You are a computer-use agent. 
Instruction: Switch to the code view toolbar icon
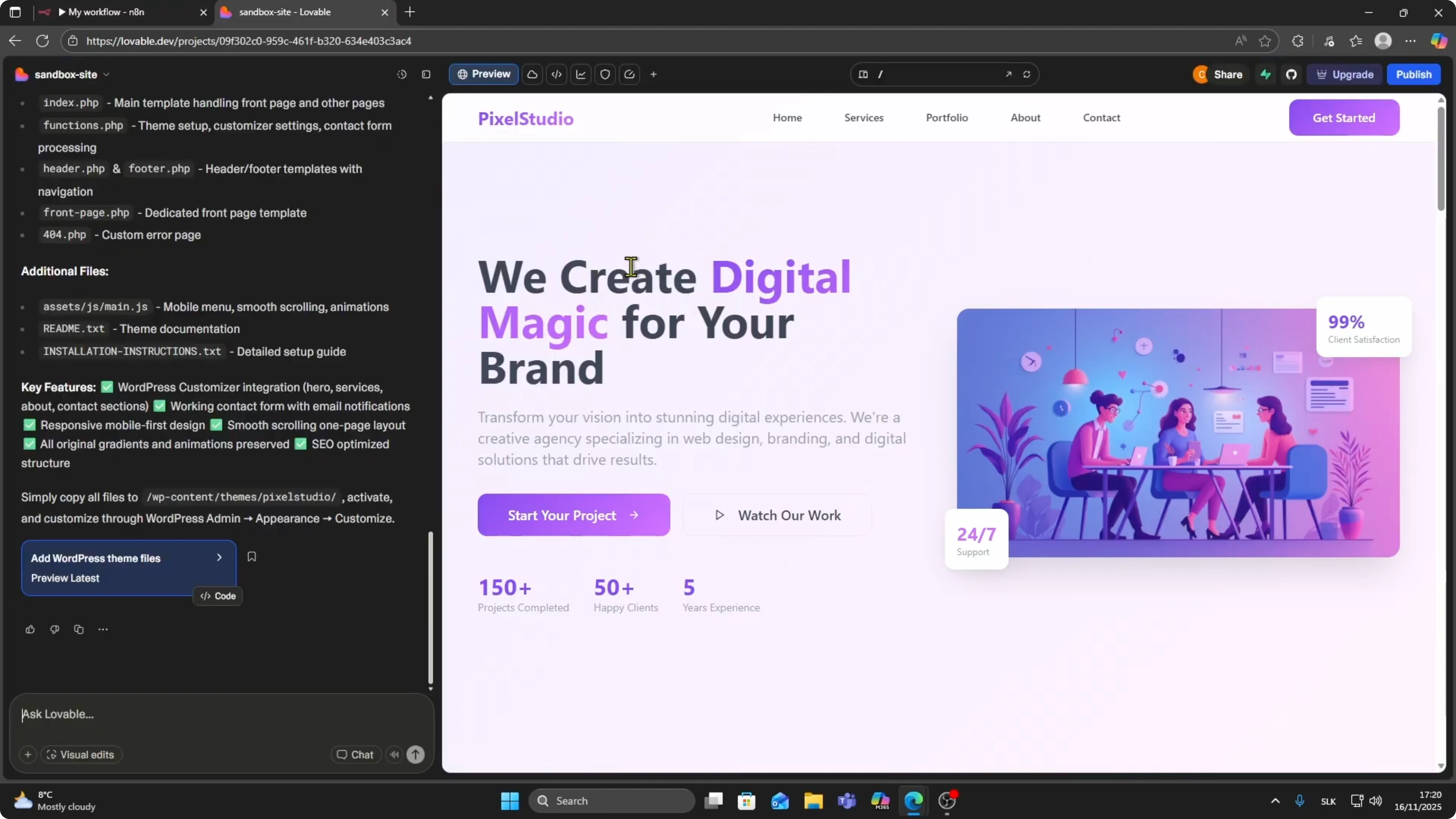click(x=556, y=75)
